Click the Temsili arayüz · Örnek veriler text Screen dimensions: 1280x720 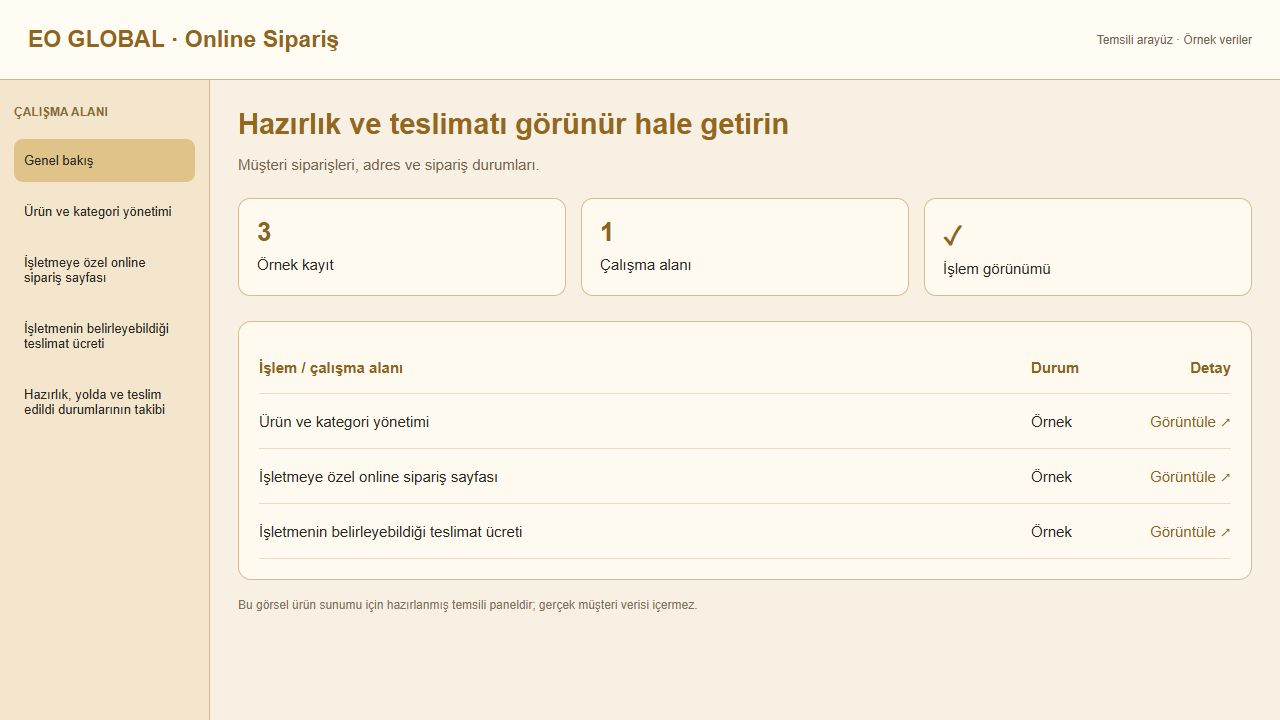pyautogui.click(x=1174, y=40)
